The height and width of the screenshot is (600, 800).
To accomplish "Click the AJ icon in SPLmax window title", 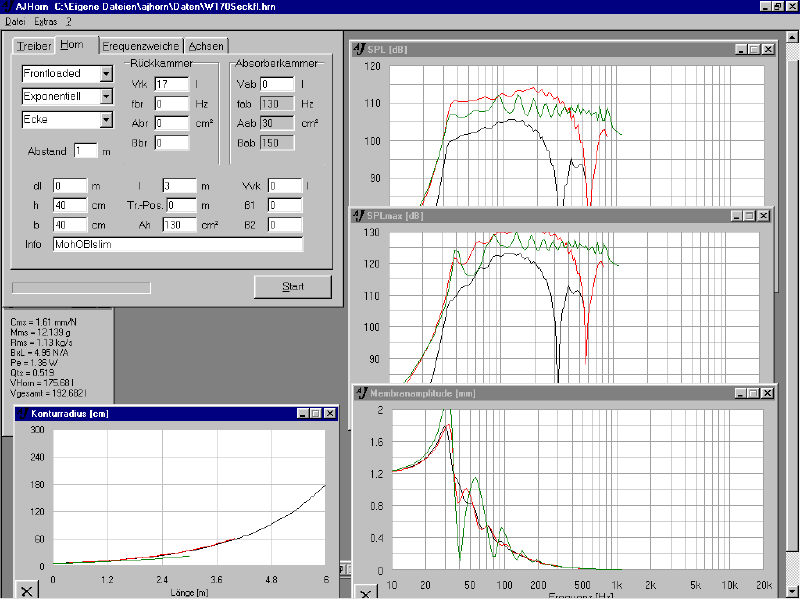I will (359, 215).
